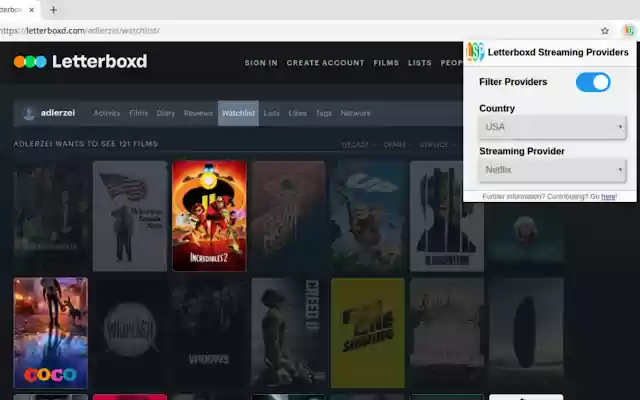Open the Streaming Provider dropdown showing Netflix
640x400 pixels.
[553, 170]
